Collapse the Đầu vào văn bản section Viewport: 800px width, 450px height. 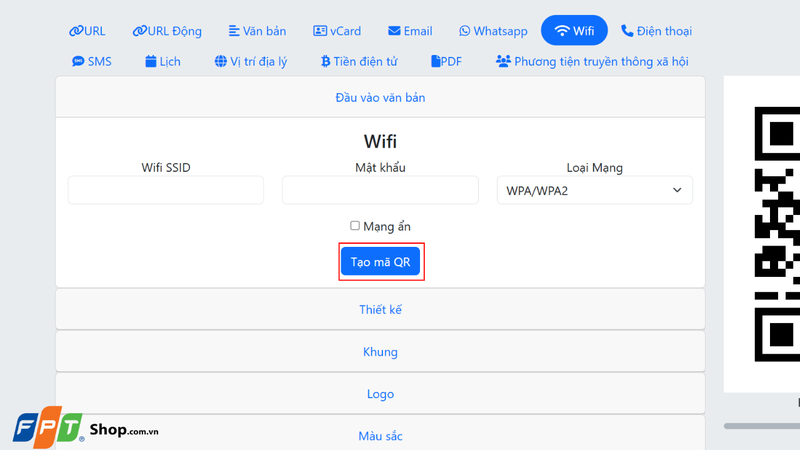coord(380,97)
